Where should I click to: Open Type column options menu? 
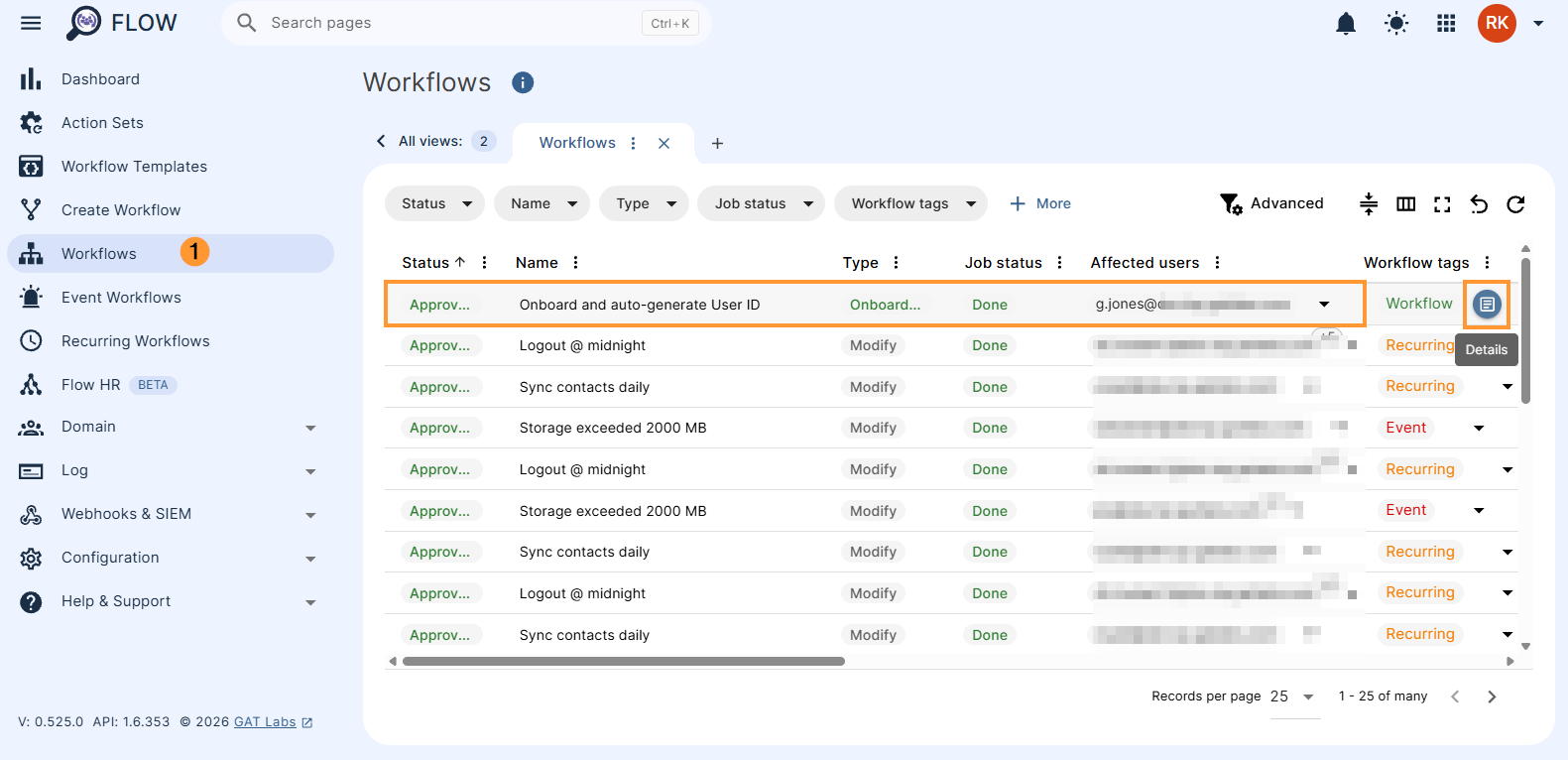click(896, 263)
